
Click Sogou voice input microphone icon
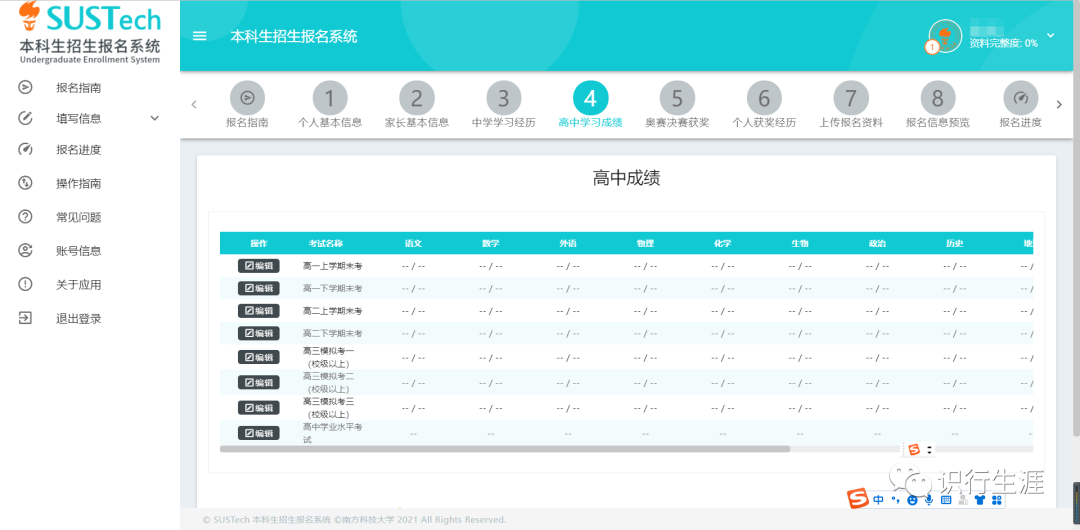(929, 500)
